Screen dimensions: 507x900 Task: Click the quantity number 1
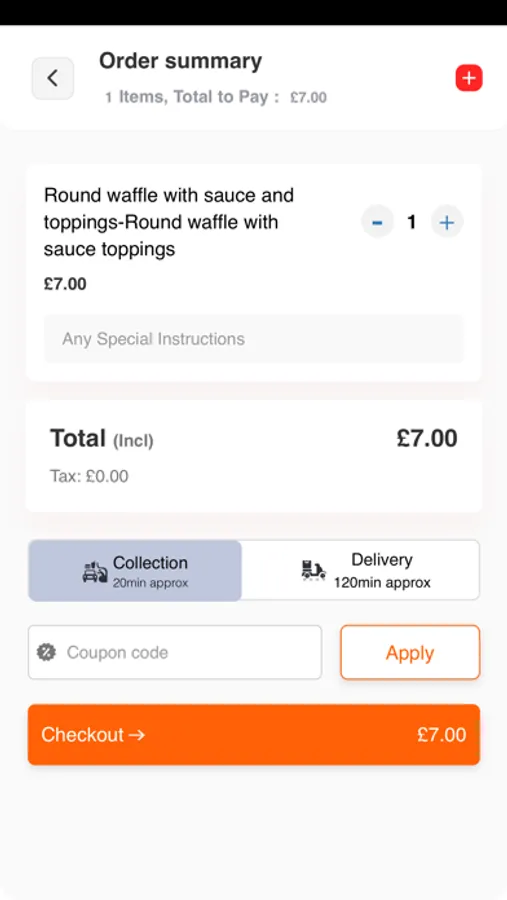412,222
